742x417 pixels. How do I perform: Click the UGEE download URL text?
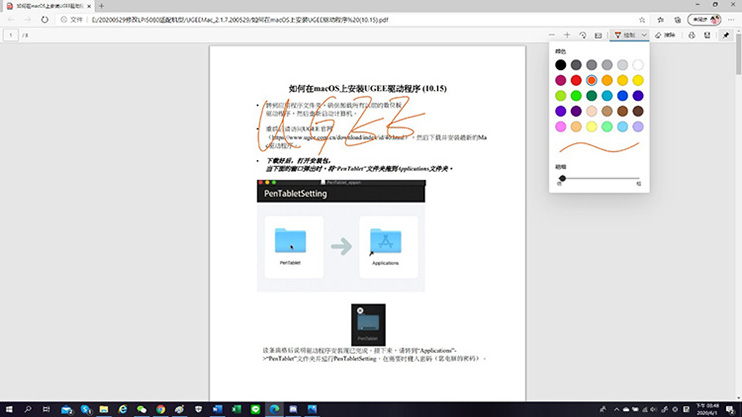(x=339, y=137)
